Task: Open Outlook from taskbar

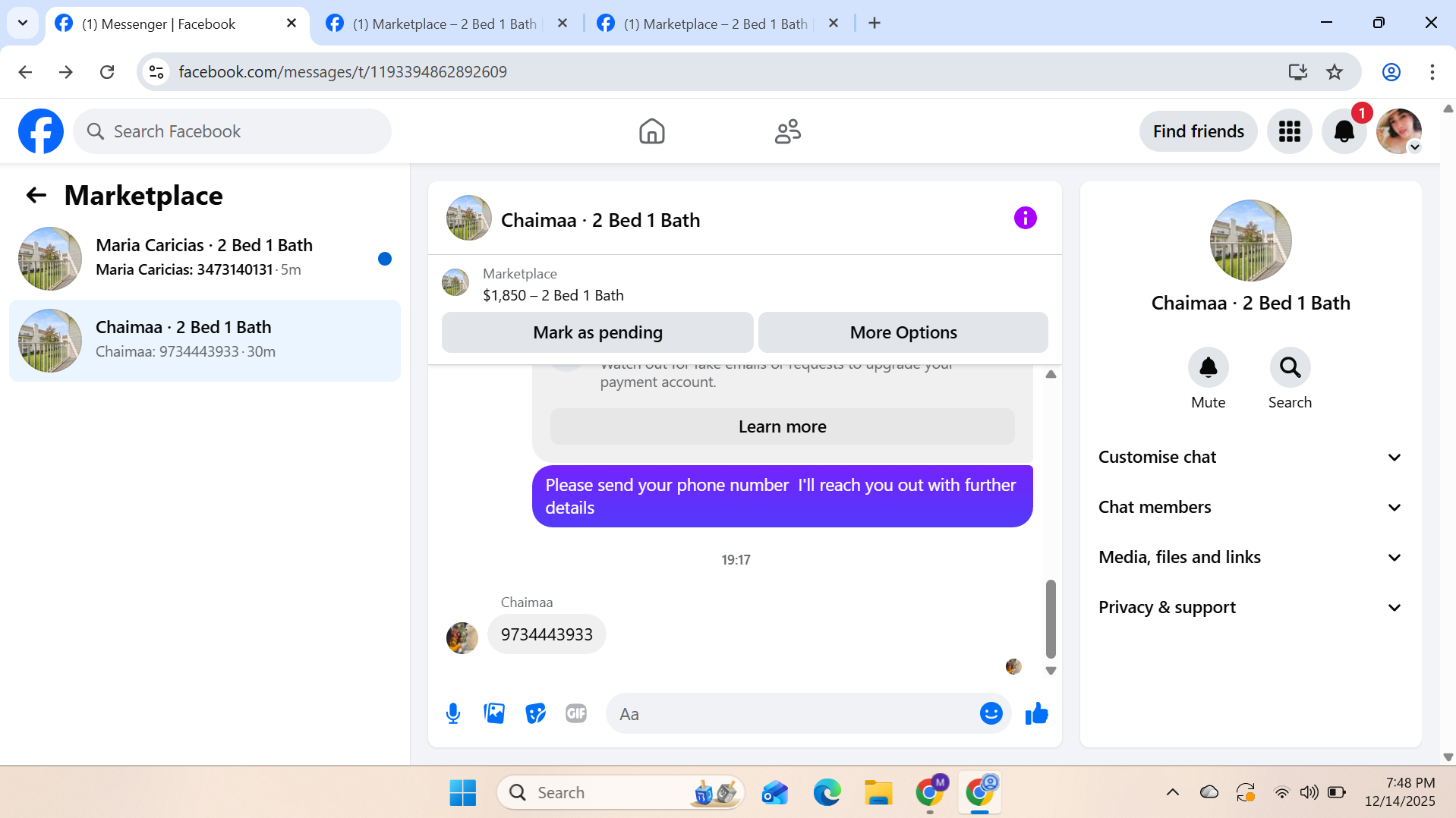Action: coord(775,793)
